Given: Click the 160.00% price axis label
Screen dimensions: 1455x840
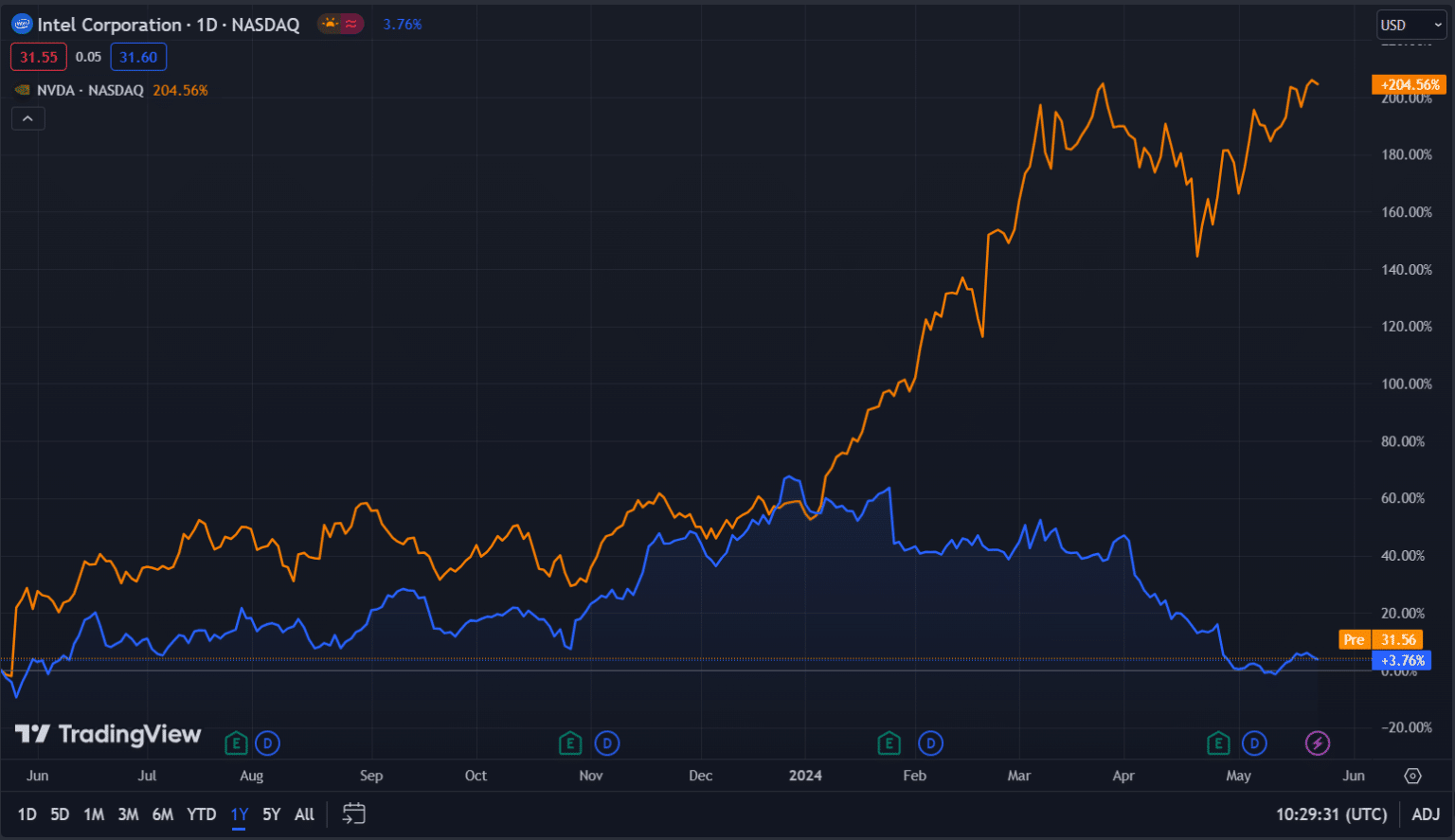Looking at the screenshot, I should point(1407,212).
